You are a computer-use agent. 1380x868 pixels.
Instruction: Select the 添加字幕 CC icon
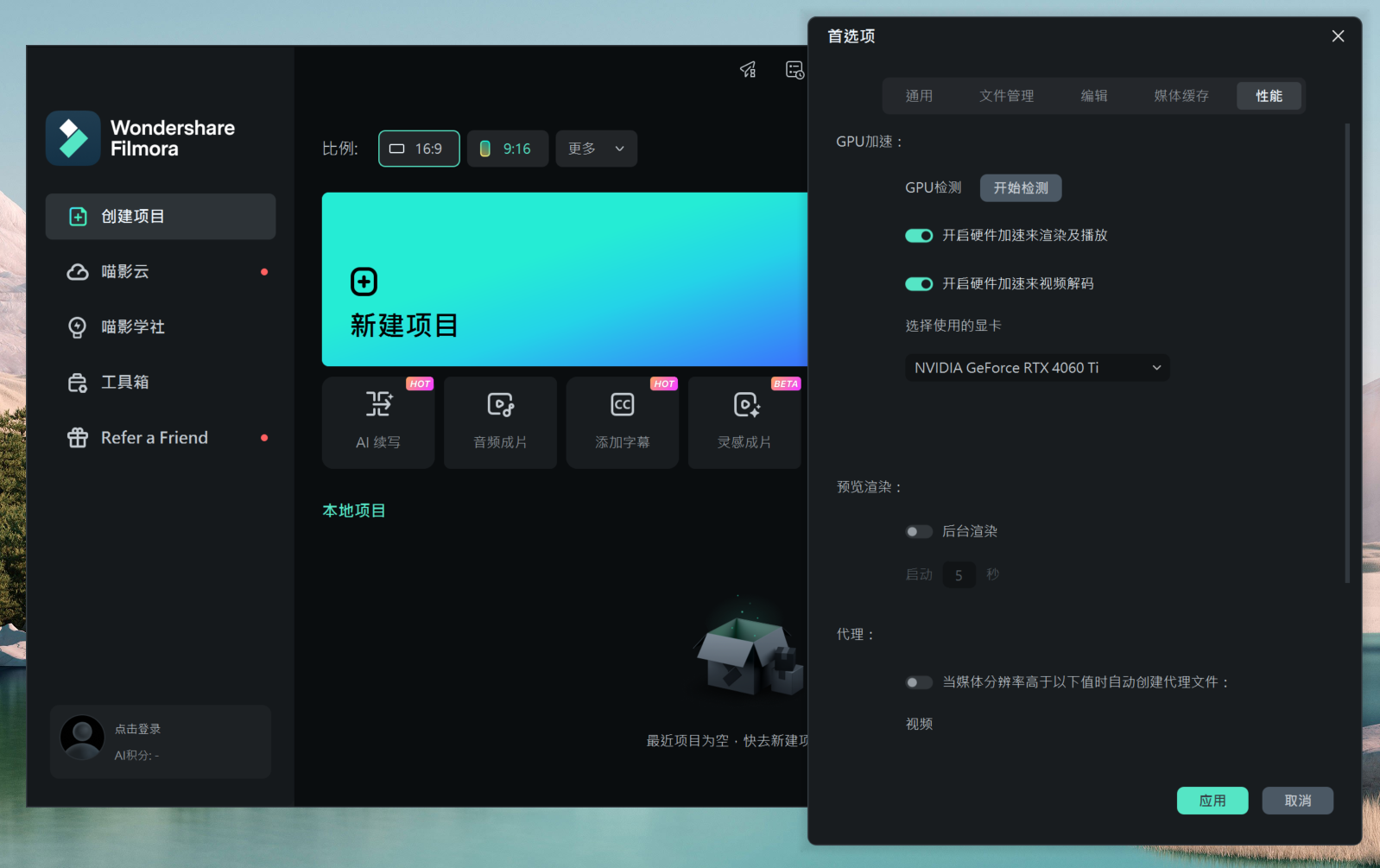tap(622, 404)
